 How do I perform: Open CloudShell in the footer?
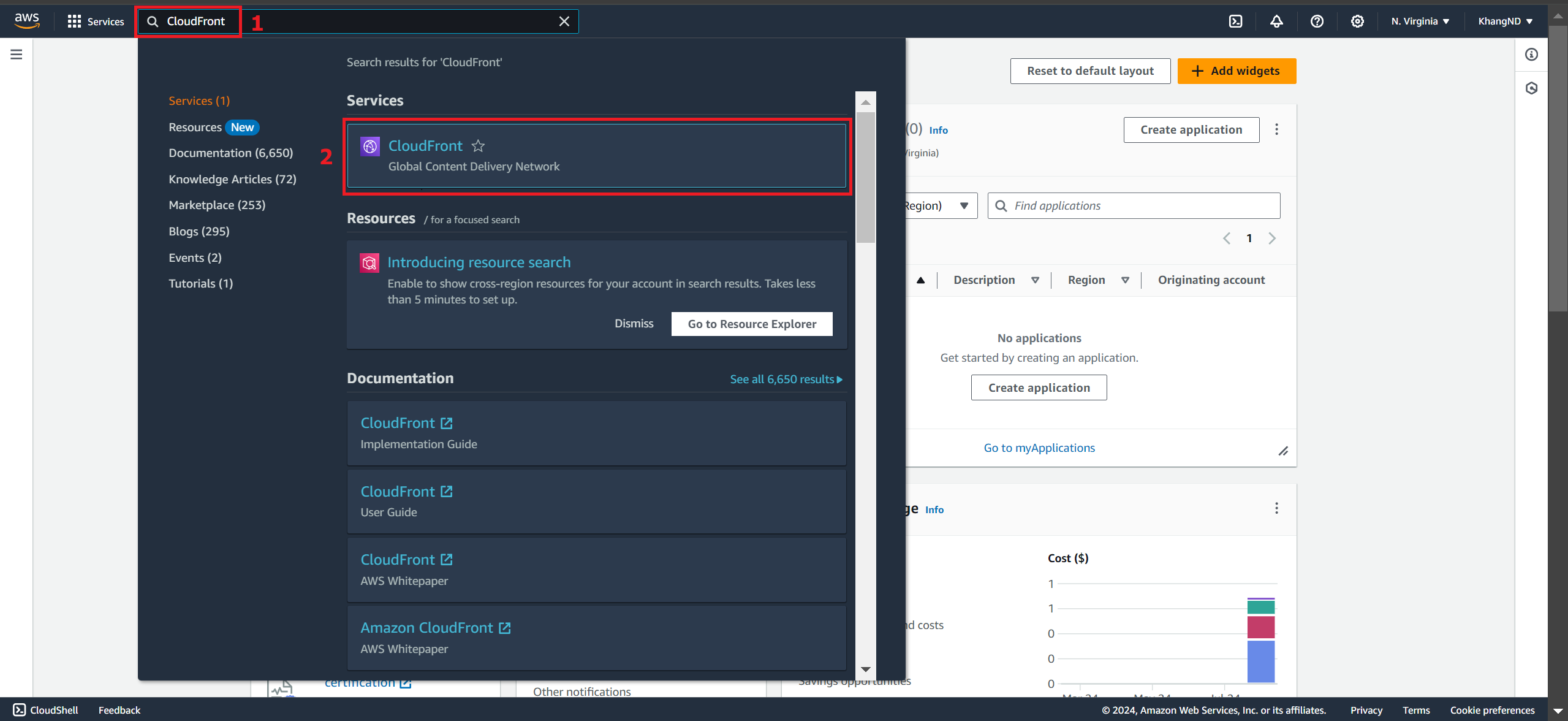pyautogui.click(x=46, y=710)
